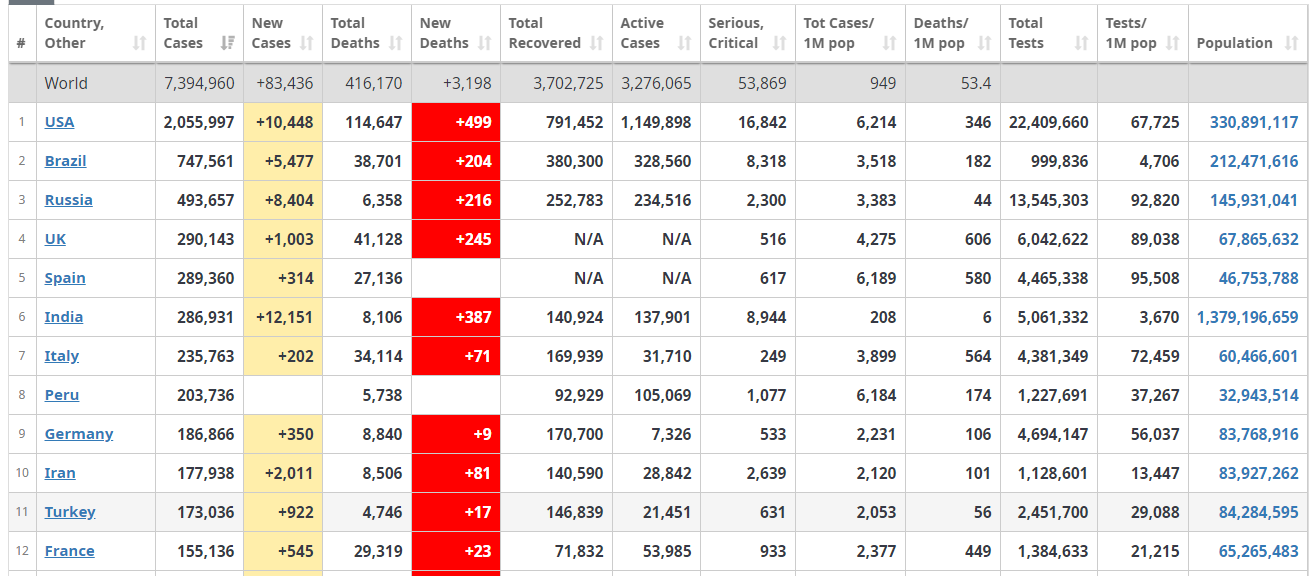
Task: Open the Peru country link
Action: pos(61,395)
